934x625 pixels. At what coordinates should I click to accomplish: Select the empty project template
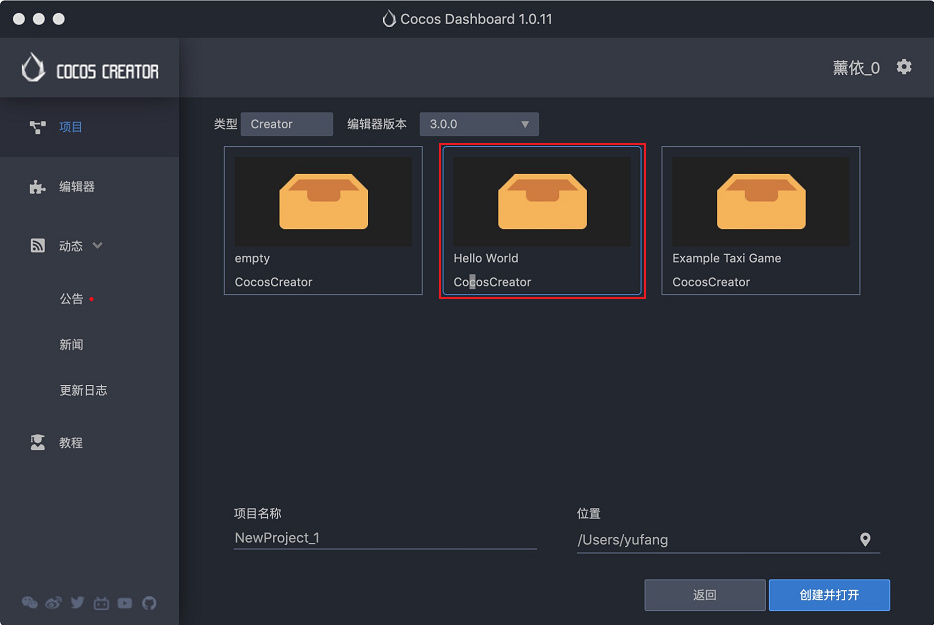pyautogui.click(x=323, y=220)
